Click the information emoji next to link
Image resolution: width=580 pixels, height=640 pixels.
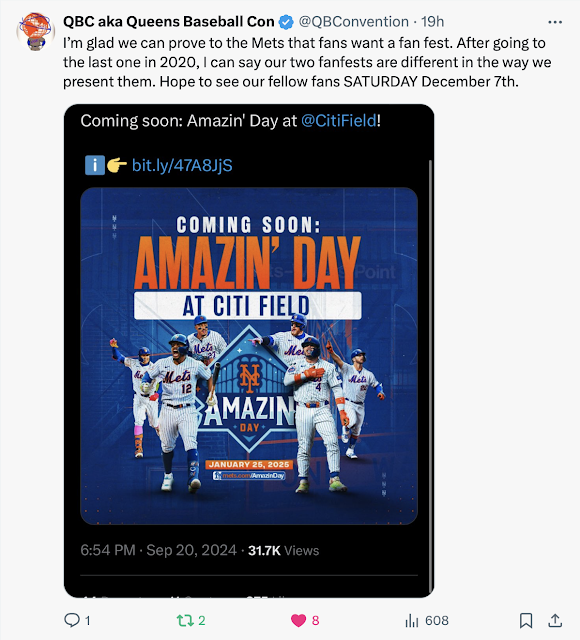[95, 165]
